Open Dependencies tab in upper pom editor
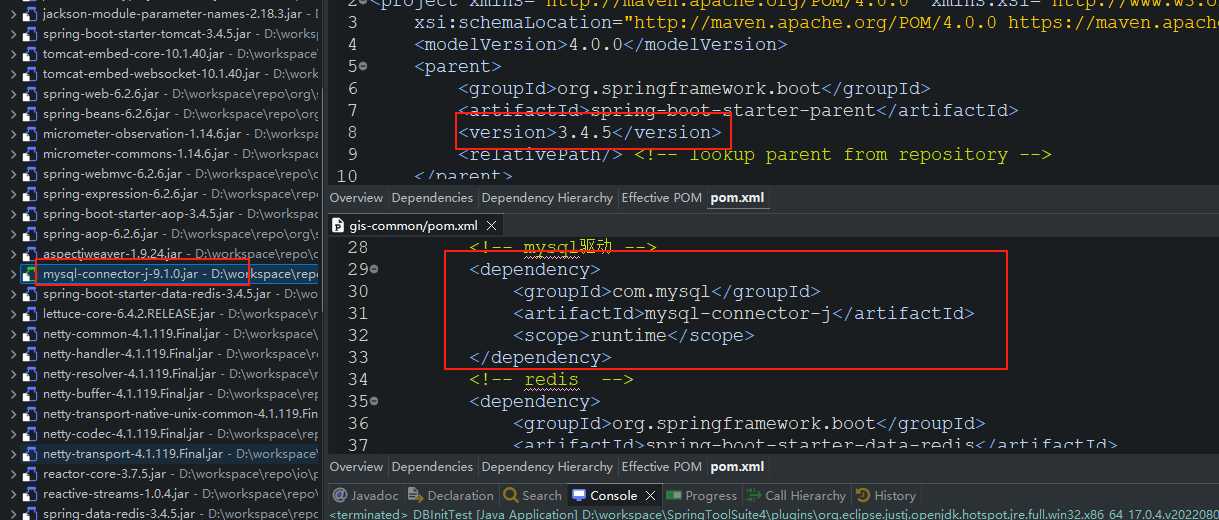The width and height of the screenshot is (1219, 520). point(432,198)
